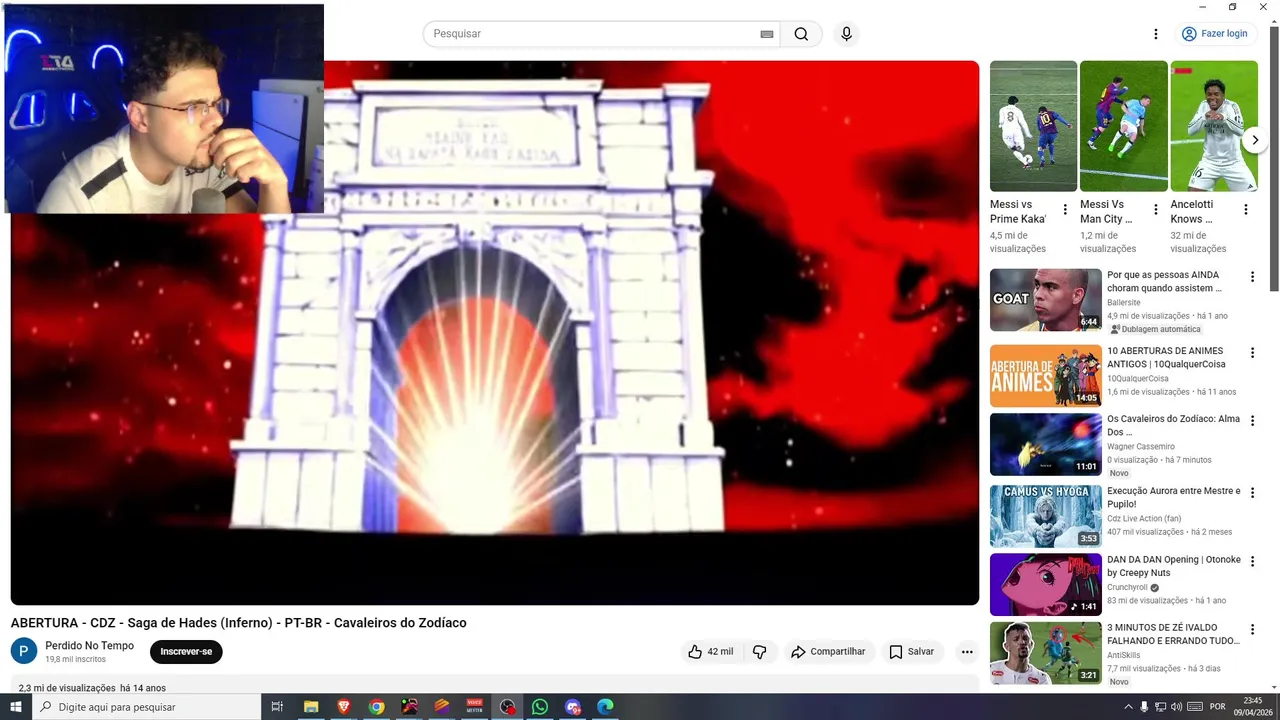Open CAMUS VS HYOGA thumbnail 3:53
Screen dimensions: 1280x720
(1046, 516)
